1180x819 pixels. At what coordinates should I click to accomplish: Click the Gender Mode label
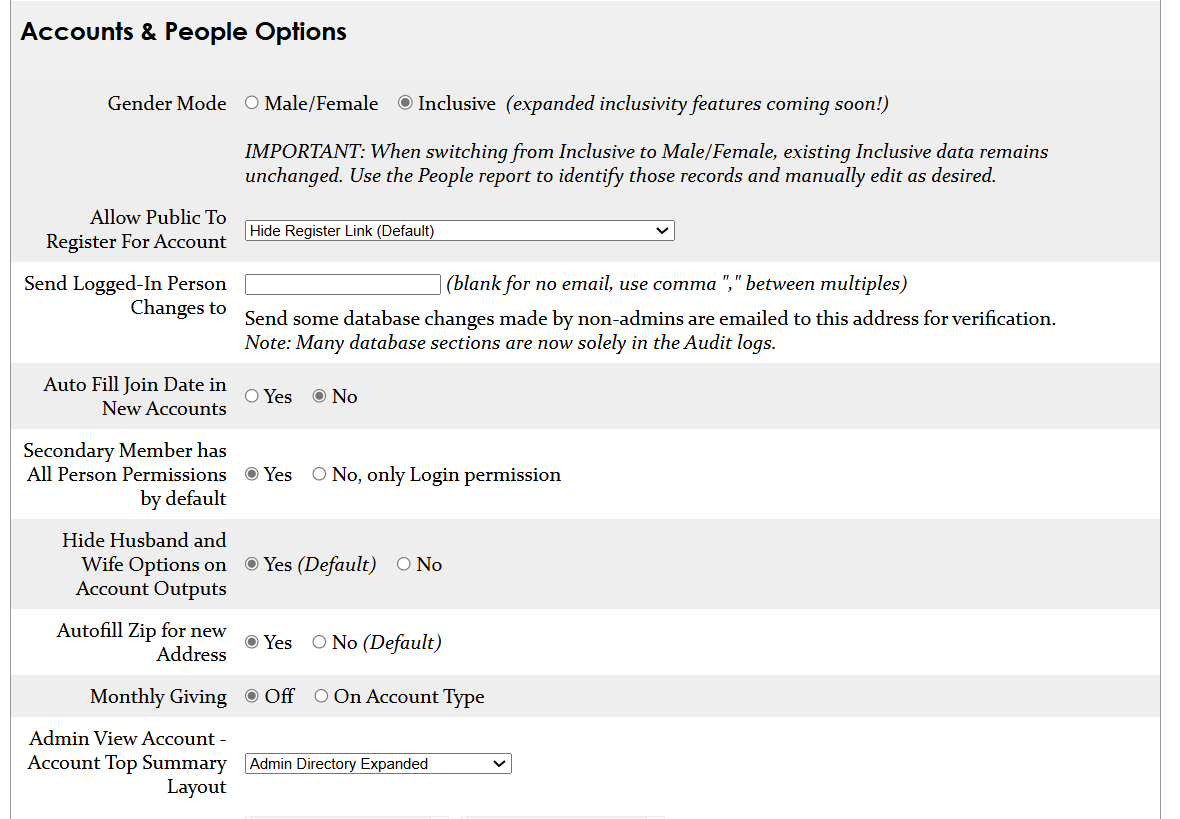[x=166, y=103]
